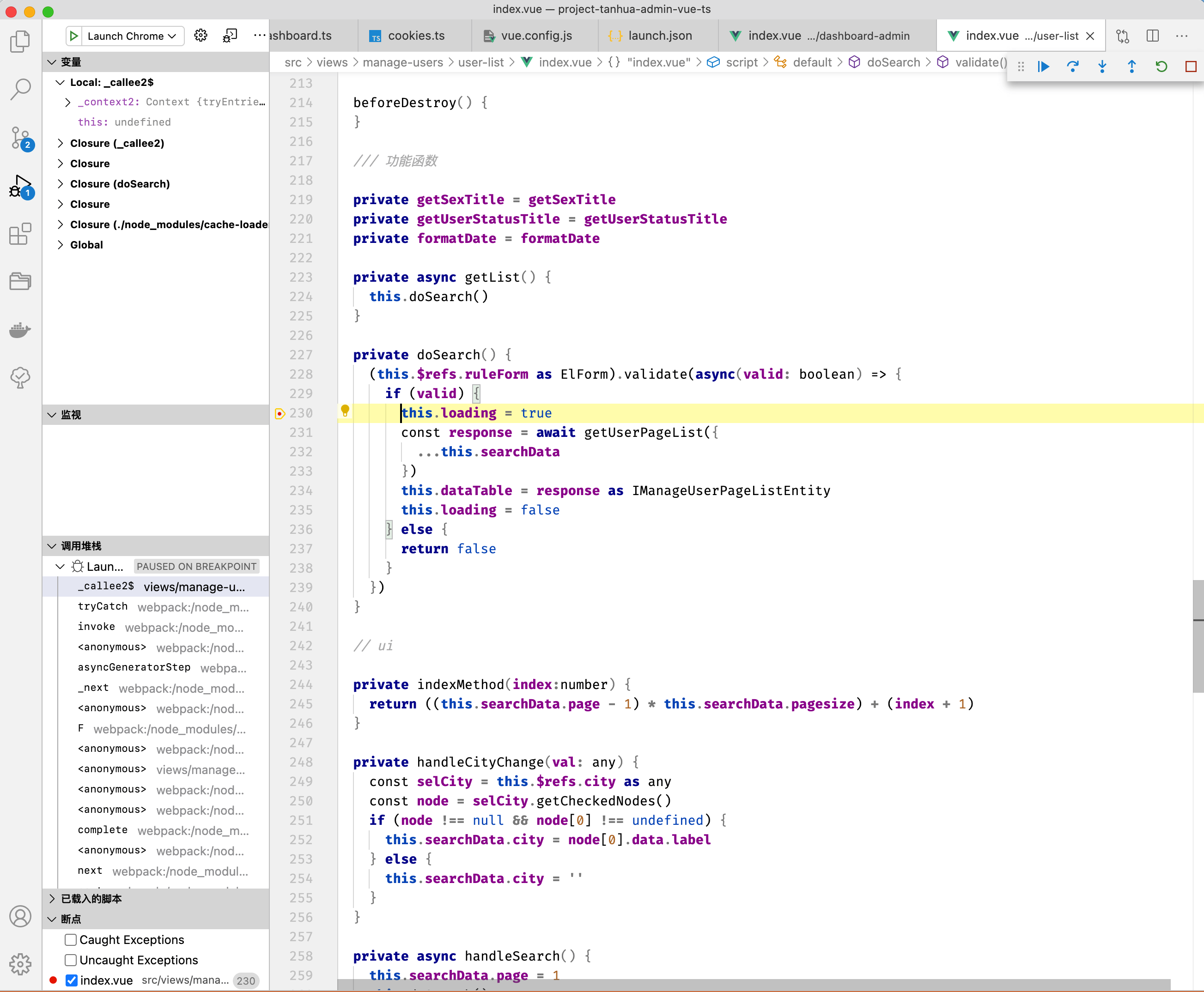Open changes compare icon in editor actions
The width and height of the screenshot is (1204, 992).
(x=1123, y=36)
